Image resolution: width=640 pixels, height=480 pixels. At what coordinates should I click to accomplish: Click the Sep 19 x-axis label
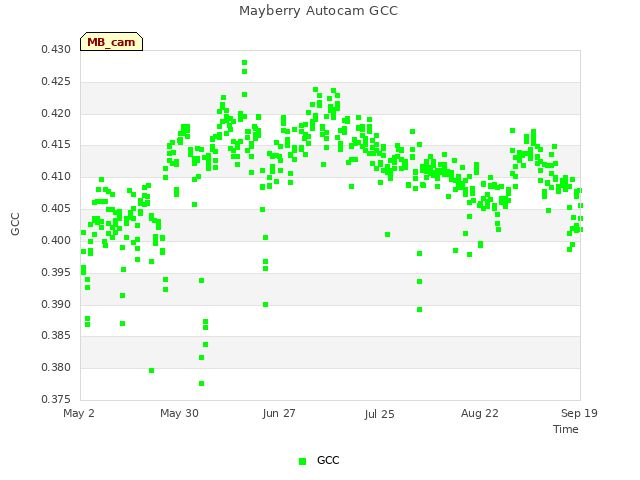point(579,413)
